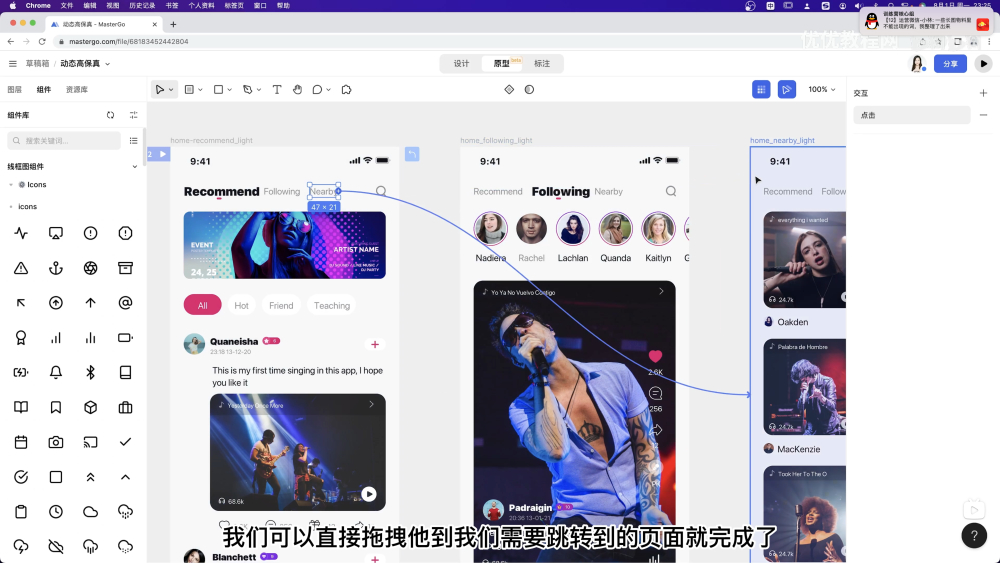Screen dimensions: 1000x563
Task: Refresh the component library
Action: [110, 115]
